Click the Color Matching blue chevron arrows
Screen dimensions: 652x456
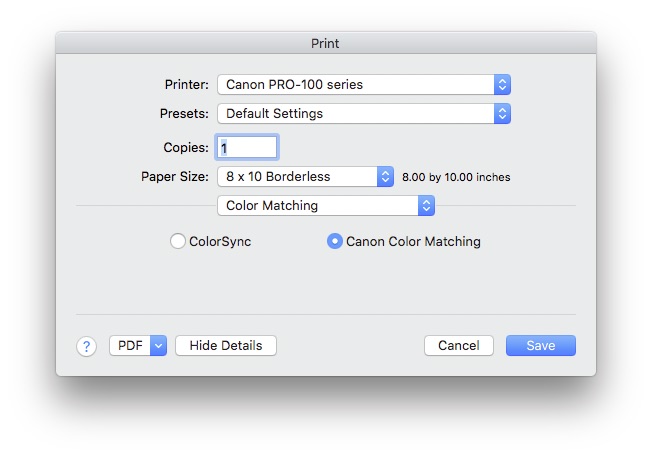[x=426, y=206]
